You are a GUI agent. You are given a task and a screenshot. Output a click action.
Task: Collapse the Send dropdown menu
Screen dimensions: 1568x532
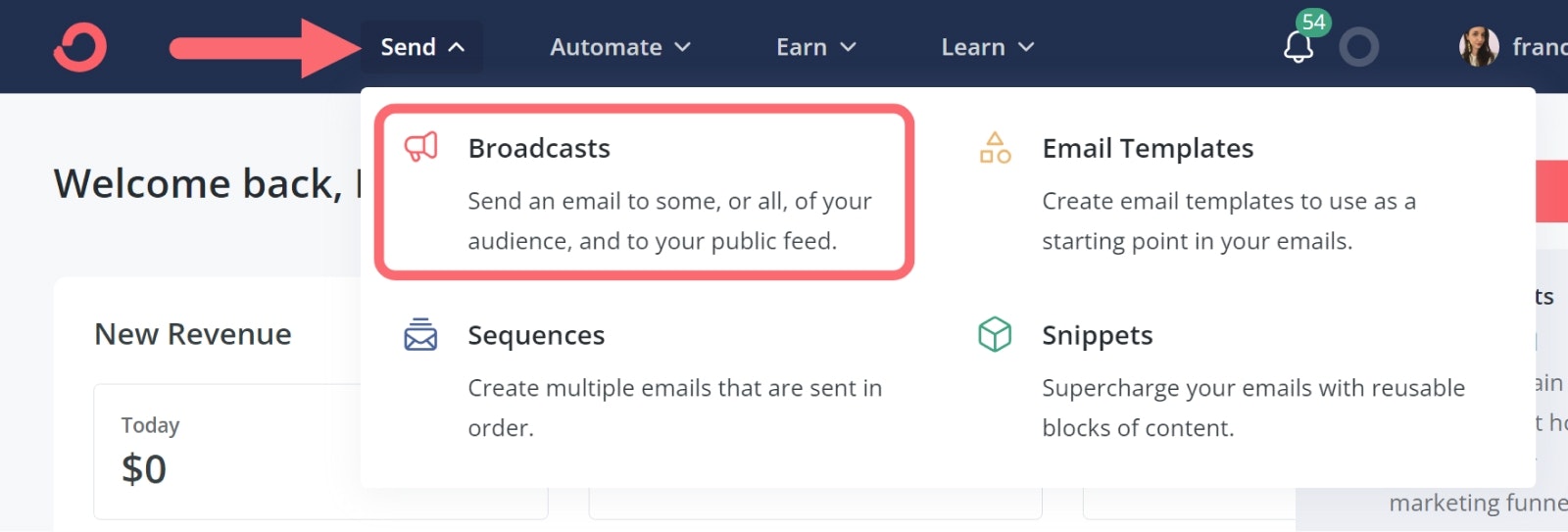click(422, 47)
